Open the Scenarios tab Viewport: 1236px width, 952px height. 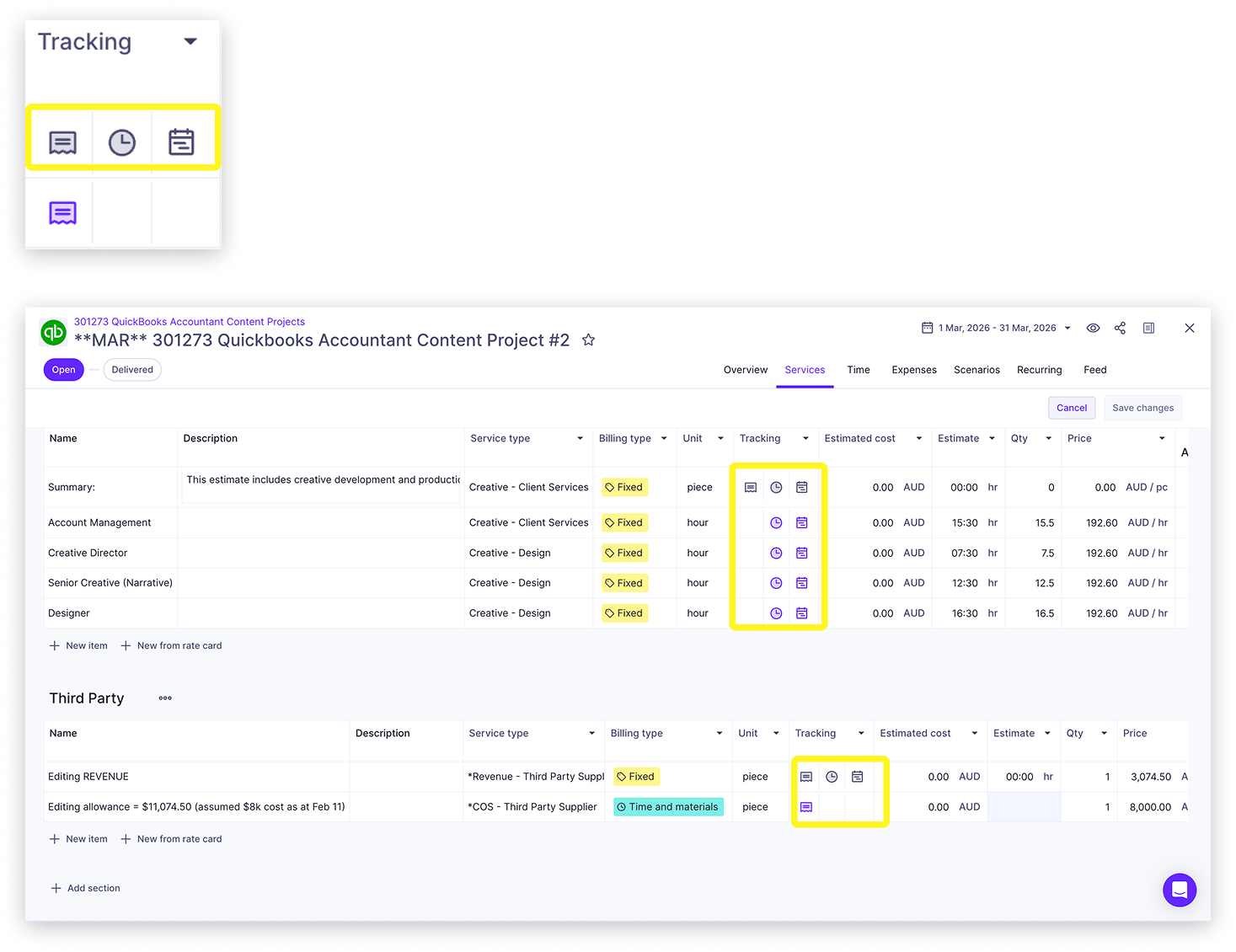point(976,370)
